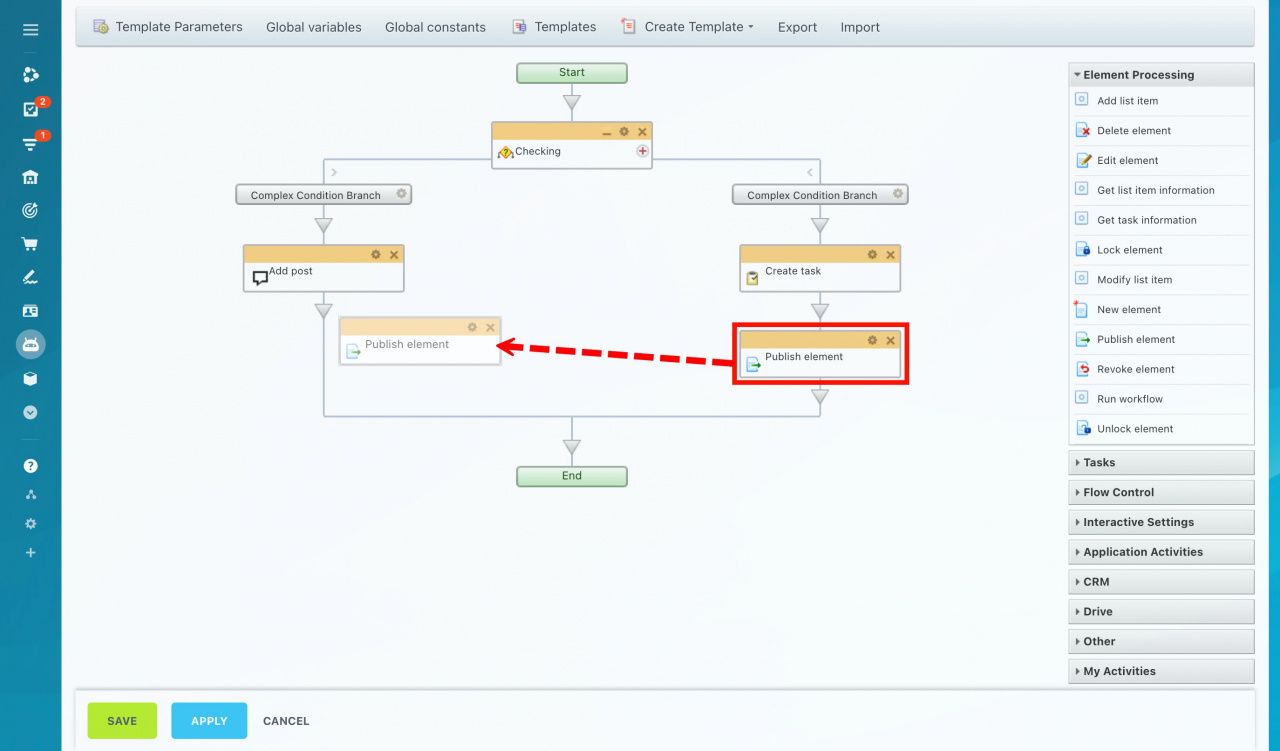Screen dimensions: 1280x751
Task: Select the Add list item activity
Action: tap(1161, 101)
